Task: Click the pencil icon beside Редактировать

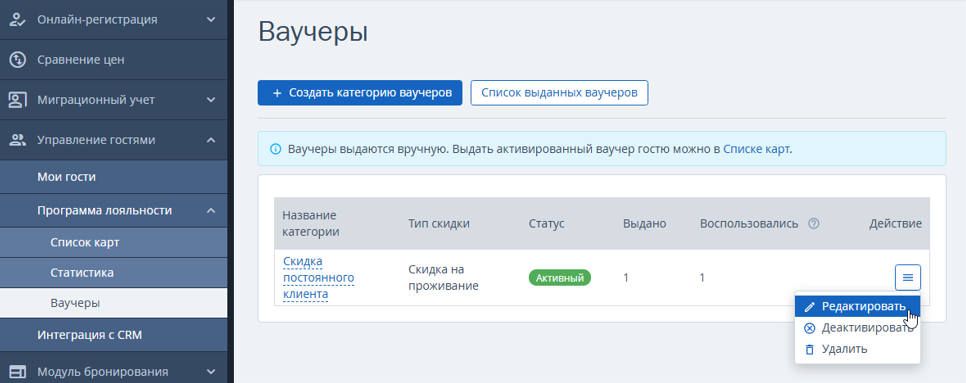Action: coord(810,307)
